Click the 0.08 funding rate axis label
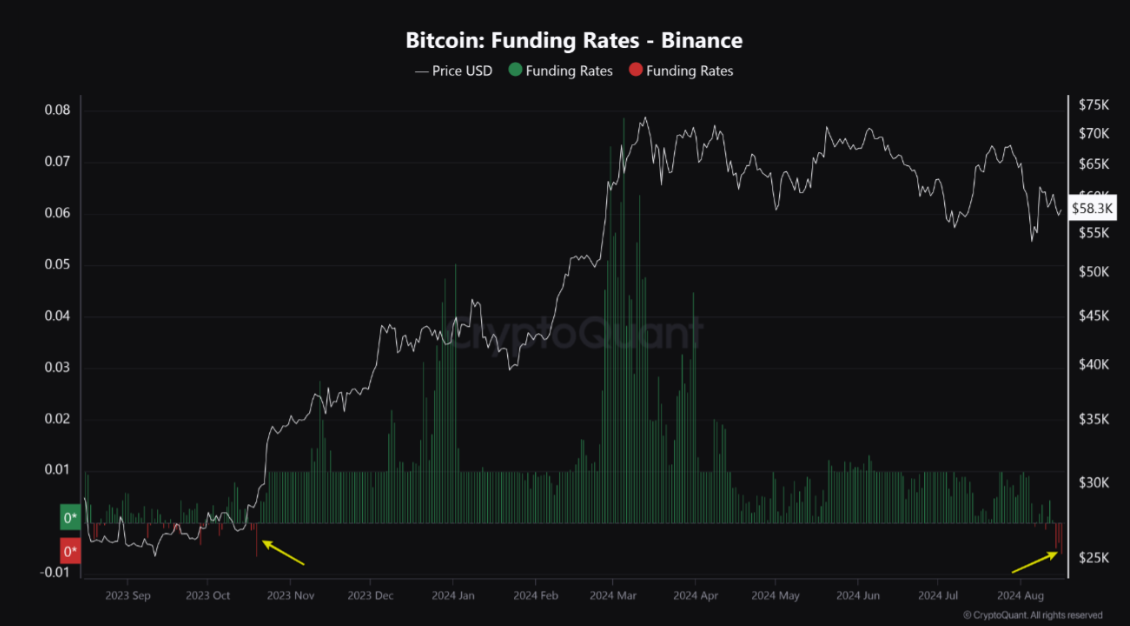This screenshot has width=1130, height=626. point(57,109)
